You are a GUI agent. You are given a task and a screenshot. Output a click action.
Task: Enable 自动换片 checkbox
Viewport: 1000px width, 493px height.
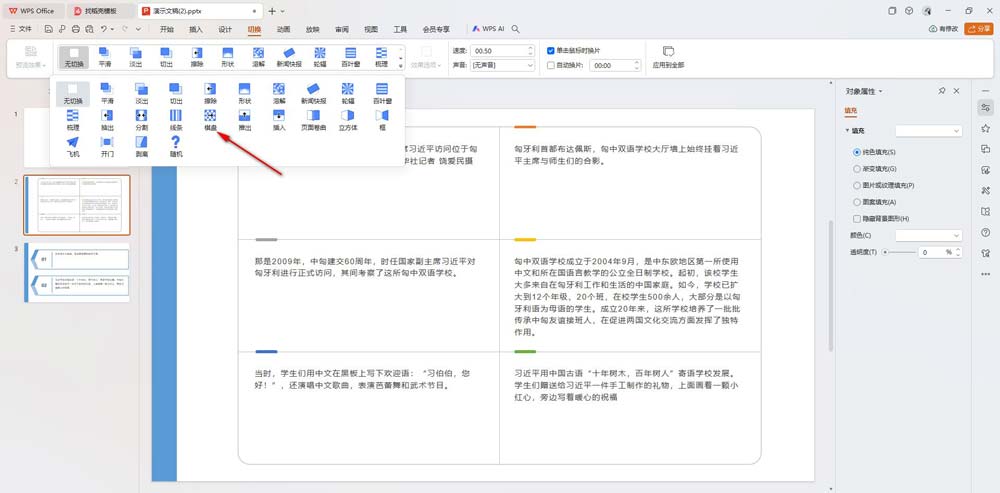click(551, 65)
